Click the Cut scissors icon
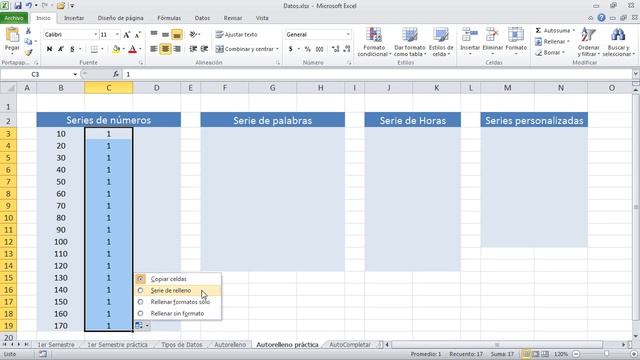Screen dimensions: 640x360 point(28,31)
